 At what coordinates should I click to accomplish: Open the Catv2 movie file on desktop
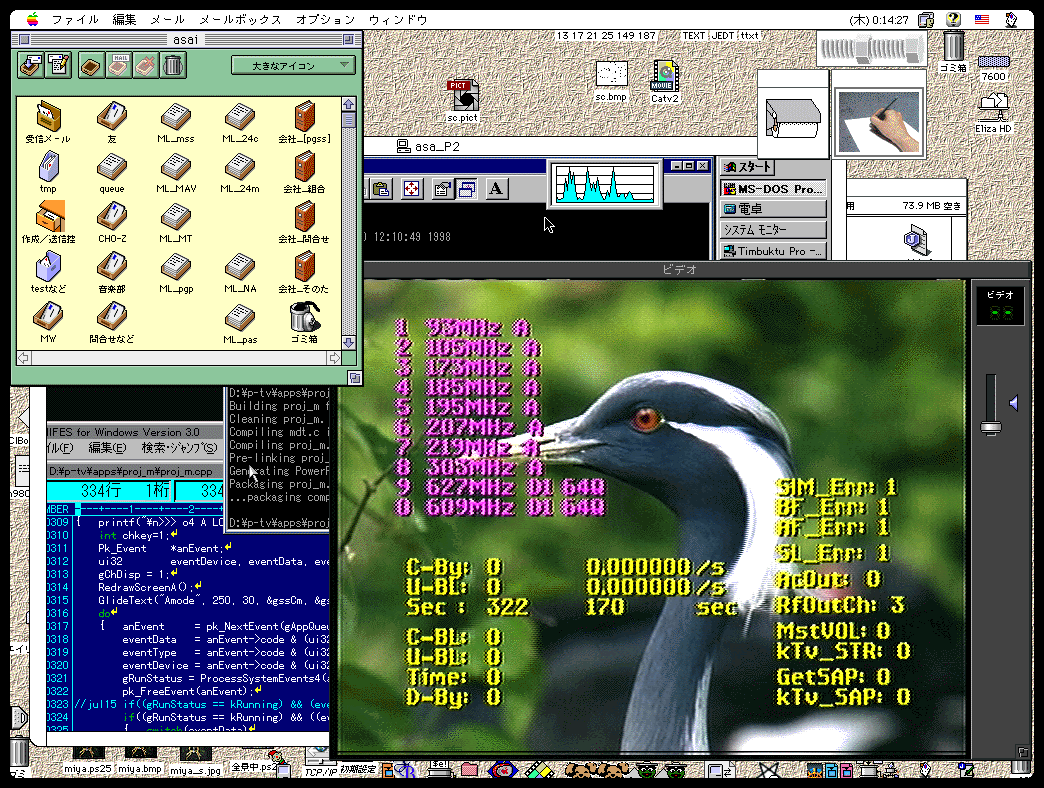pyautogui.click(x=665, y=76)
